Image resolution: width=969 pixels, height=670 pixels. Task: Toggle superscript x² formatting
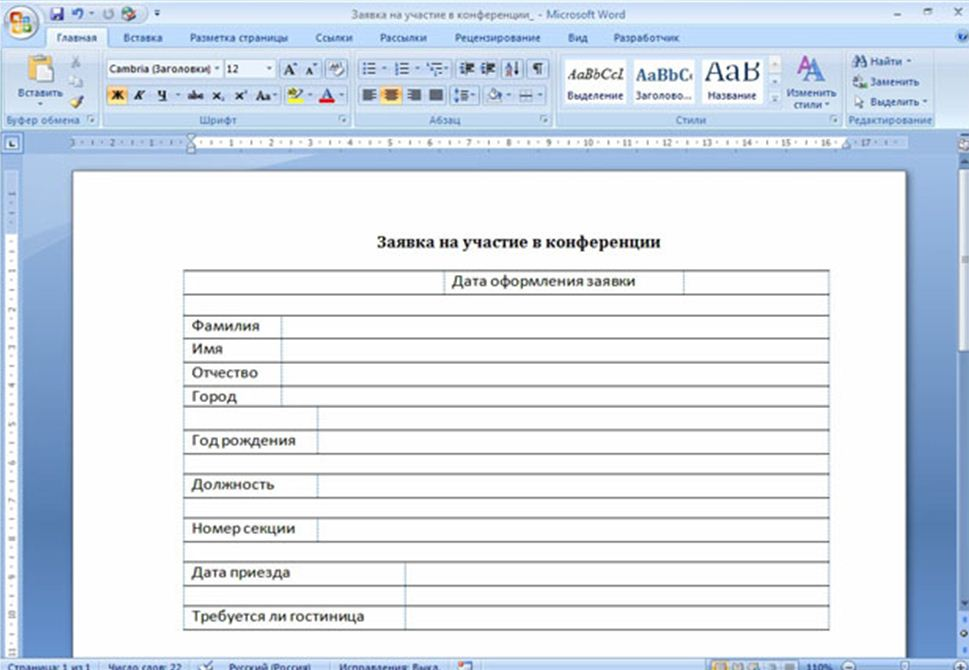point(240,95)
